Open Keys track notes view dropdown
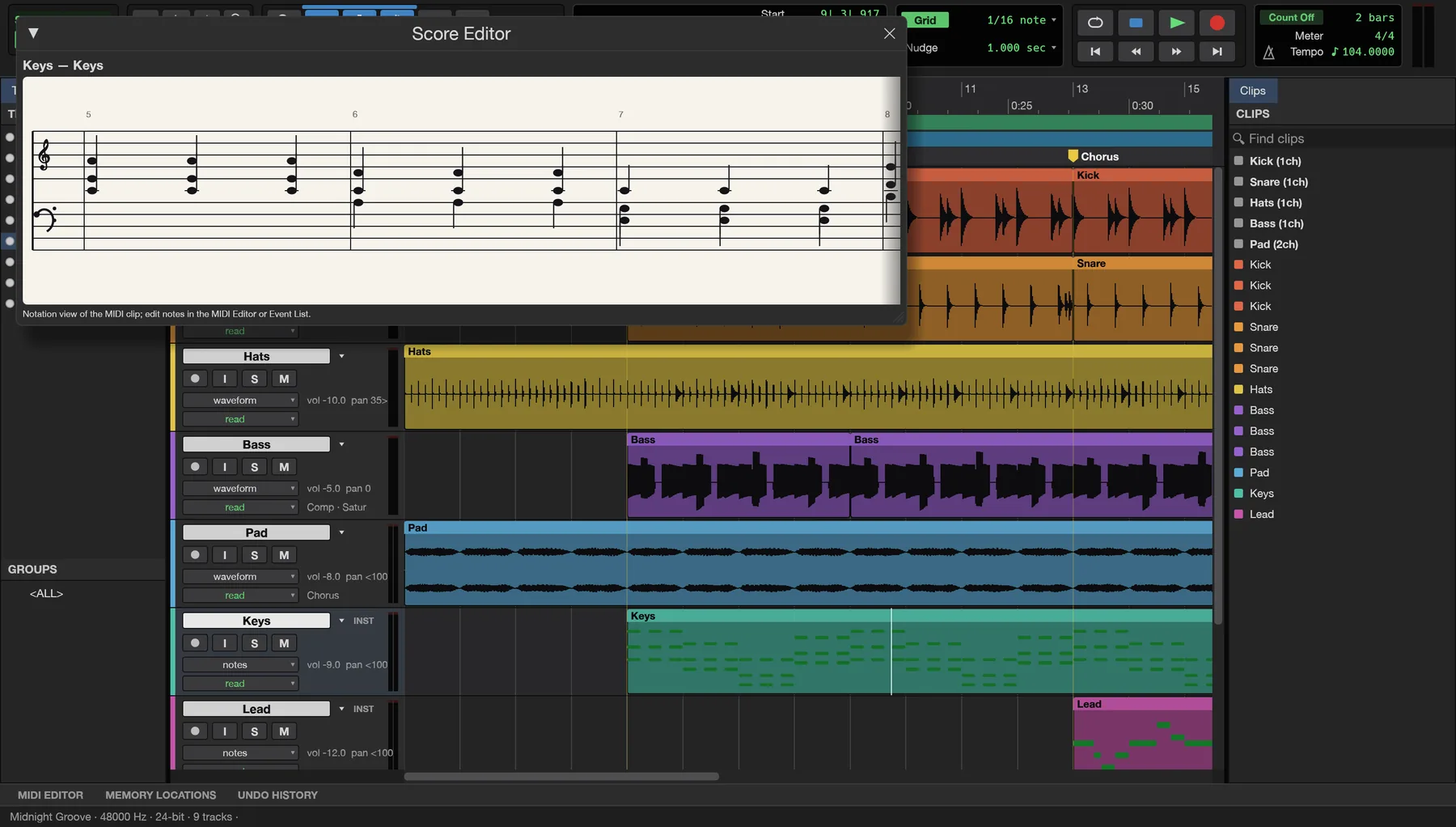1456x827 pixels. [240, 665]
